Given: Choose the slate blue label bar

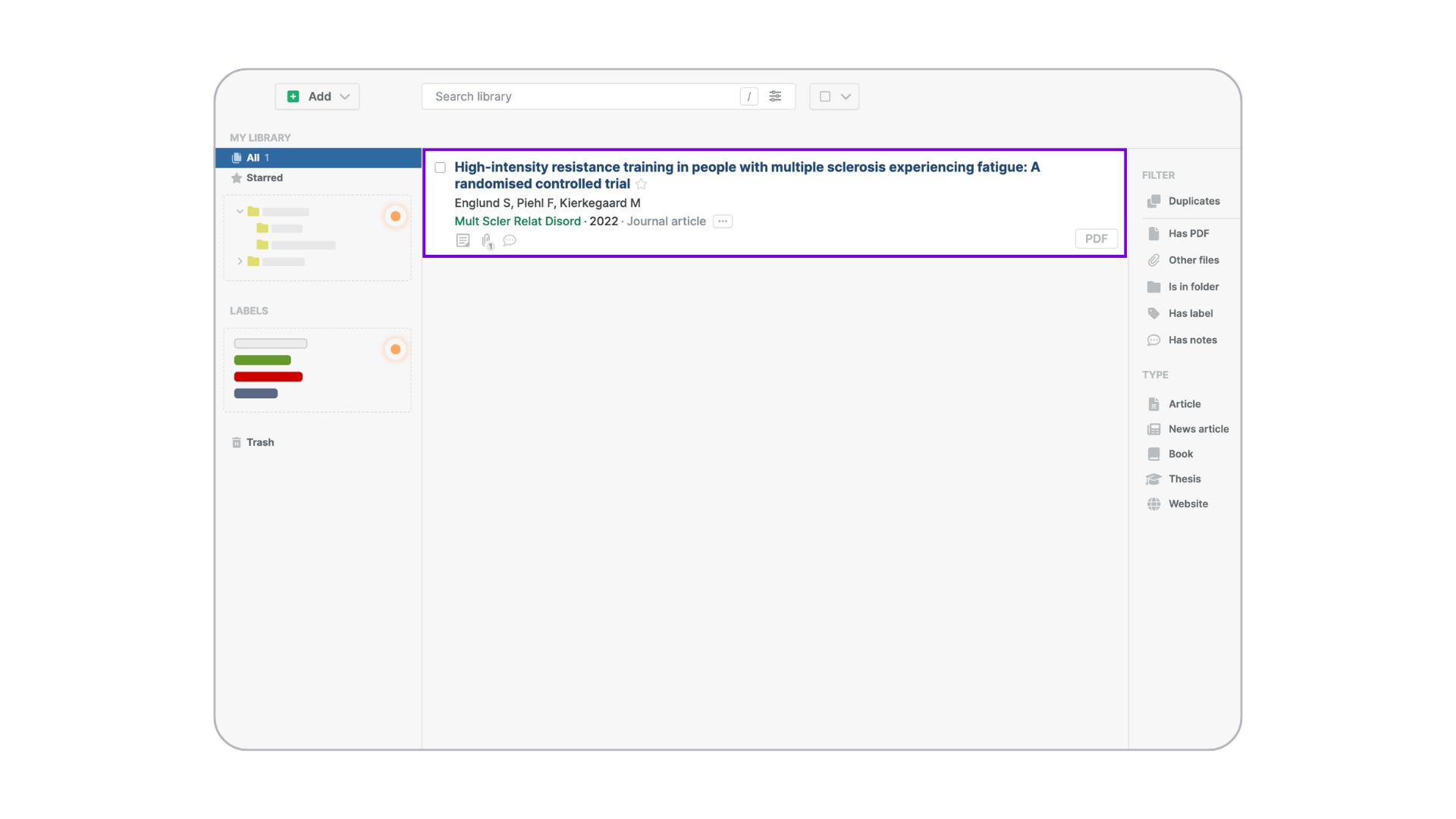Looking at the screenshot, I should (x=256, y=394).
